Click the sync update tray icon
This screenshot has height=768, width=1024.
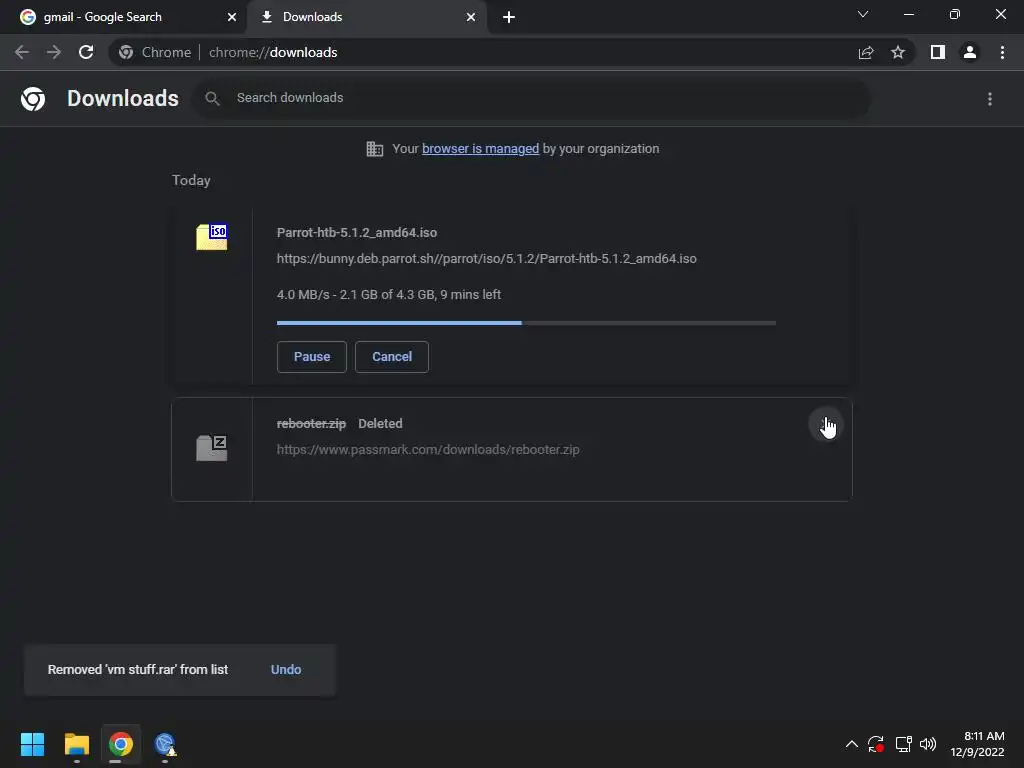coord(876,744)
